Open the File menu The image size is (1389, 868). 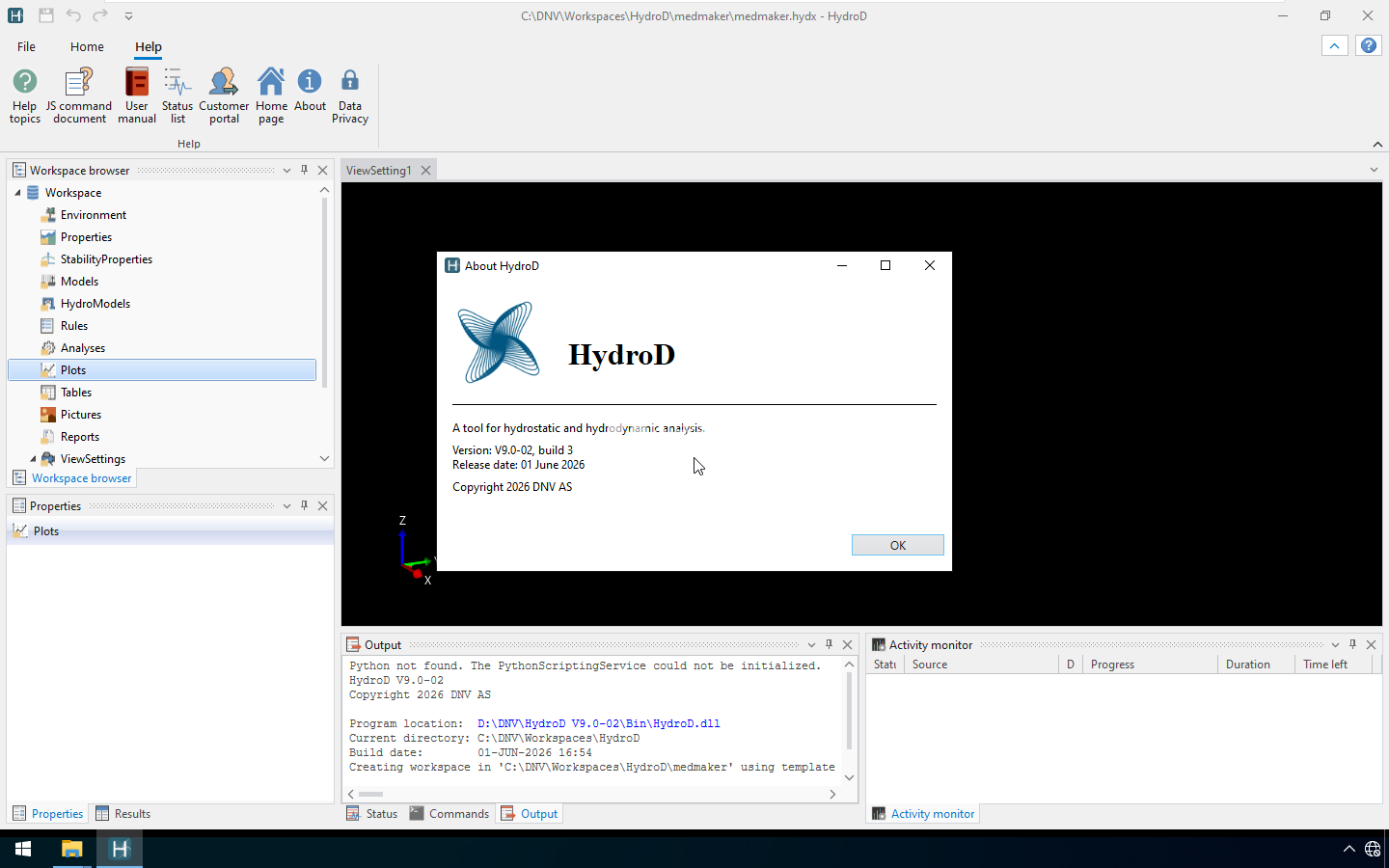[26, 46]
